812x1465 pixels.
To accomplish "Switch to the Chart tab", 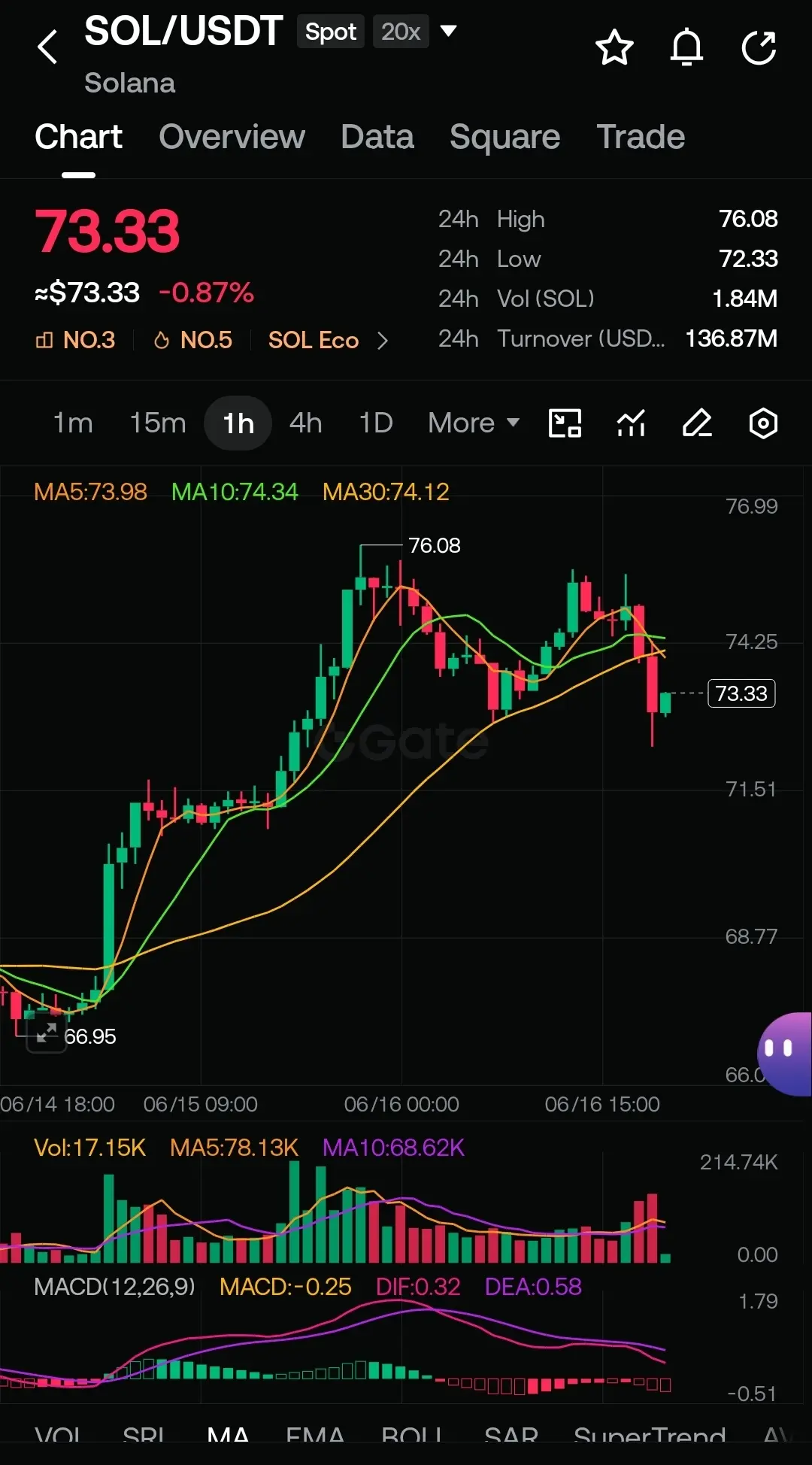I will click(x=78, y=137).
